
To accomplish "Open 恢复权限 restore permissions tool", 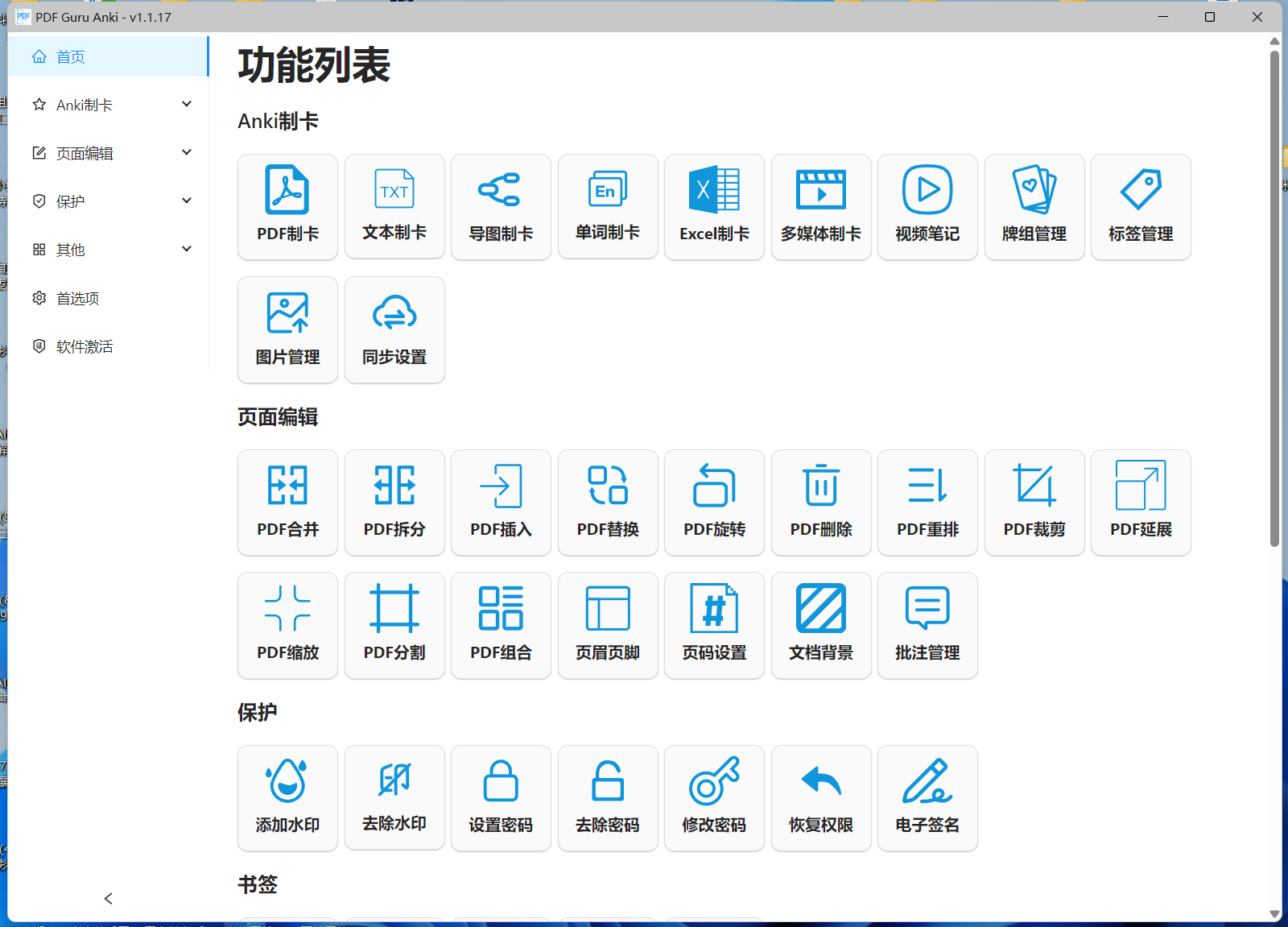I will pyautogui.click(x=821, y=798).
